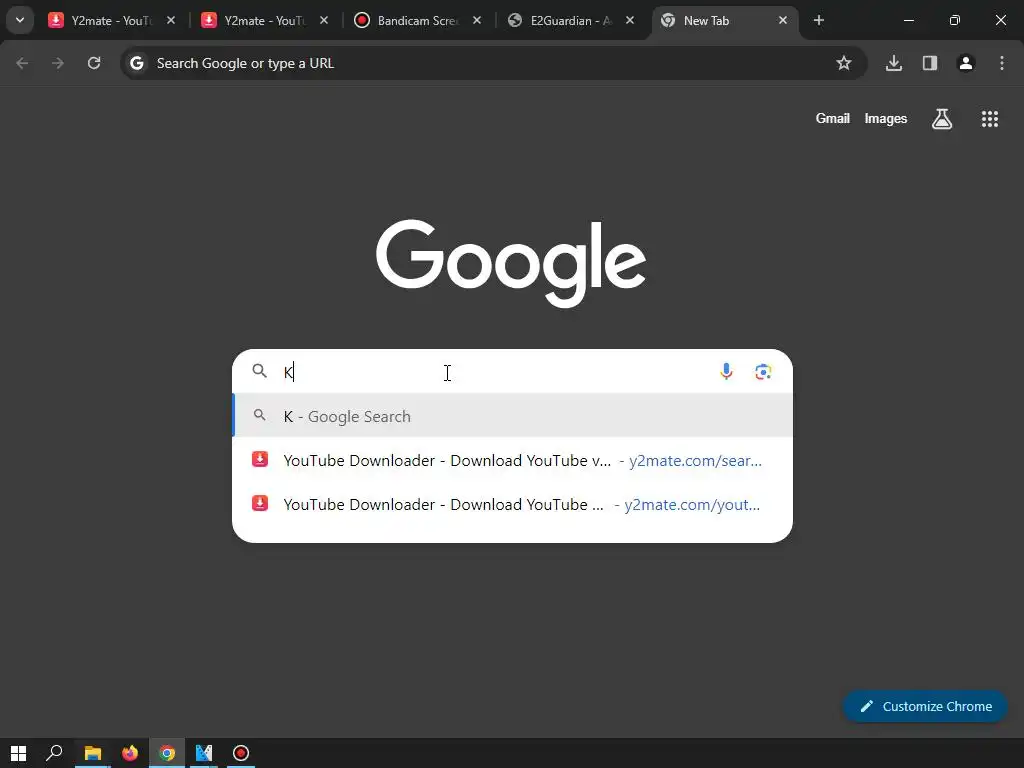Go forward to next page

58,63
